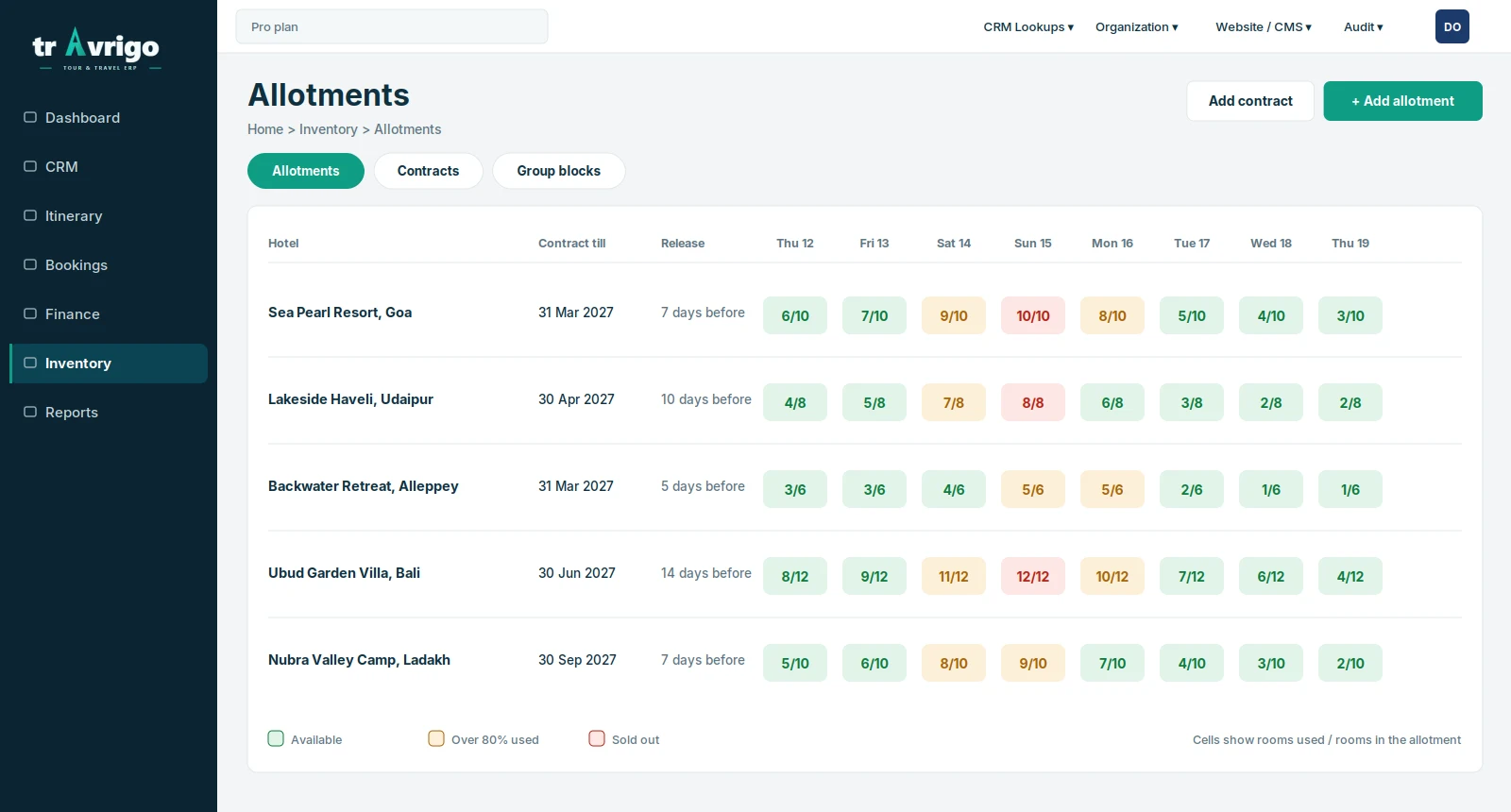Select Sea Pearl Resort Thu 12 cell 6/10

tap(795, 315)
